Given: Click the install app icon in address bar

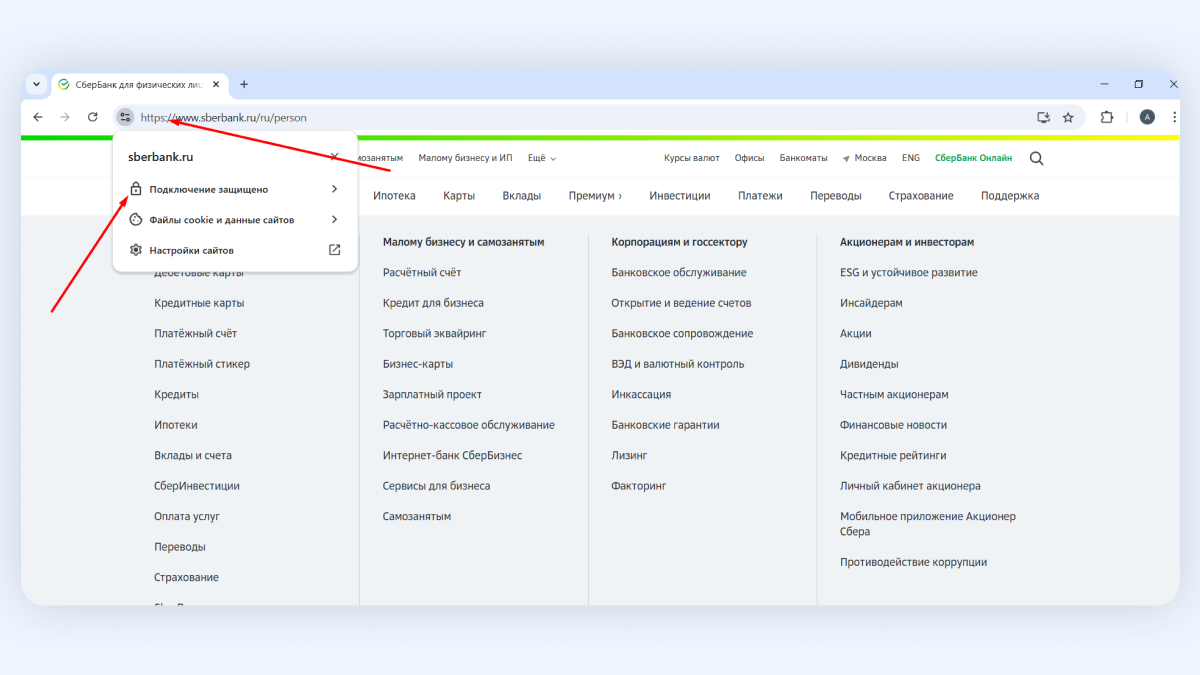Looking at the screenshot, I should [x=1044, y=117].
